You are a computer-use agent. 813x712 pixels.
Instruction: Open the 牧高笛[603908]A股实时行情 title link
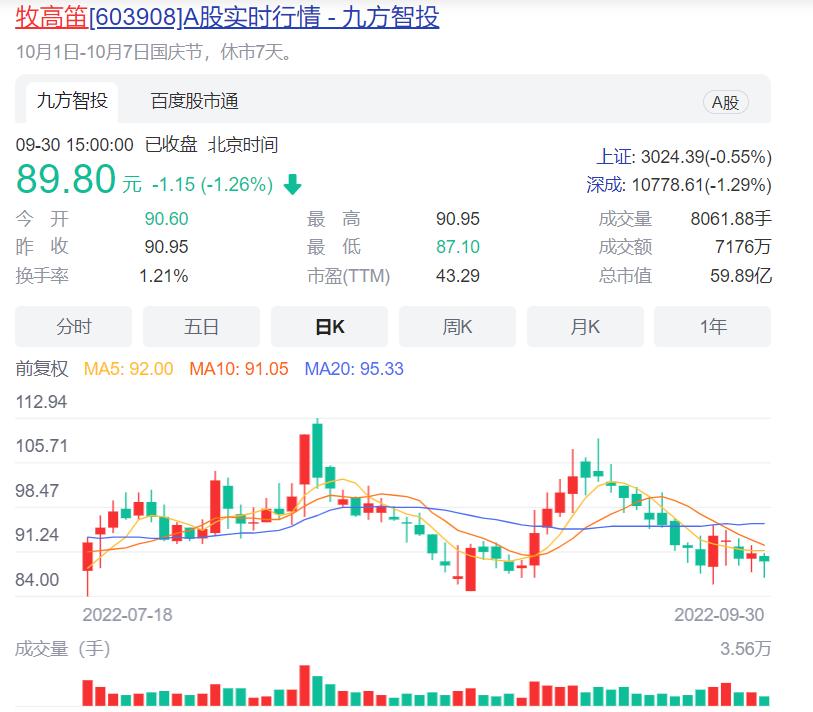click(x=227, y=17)
